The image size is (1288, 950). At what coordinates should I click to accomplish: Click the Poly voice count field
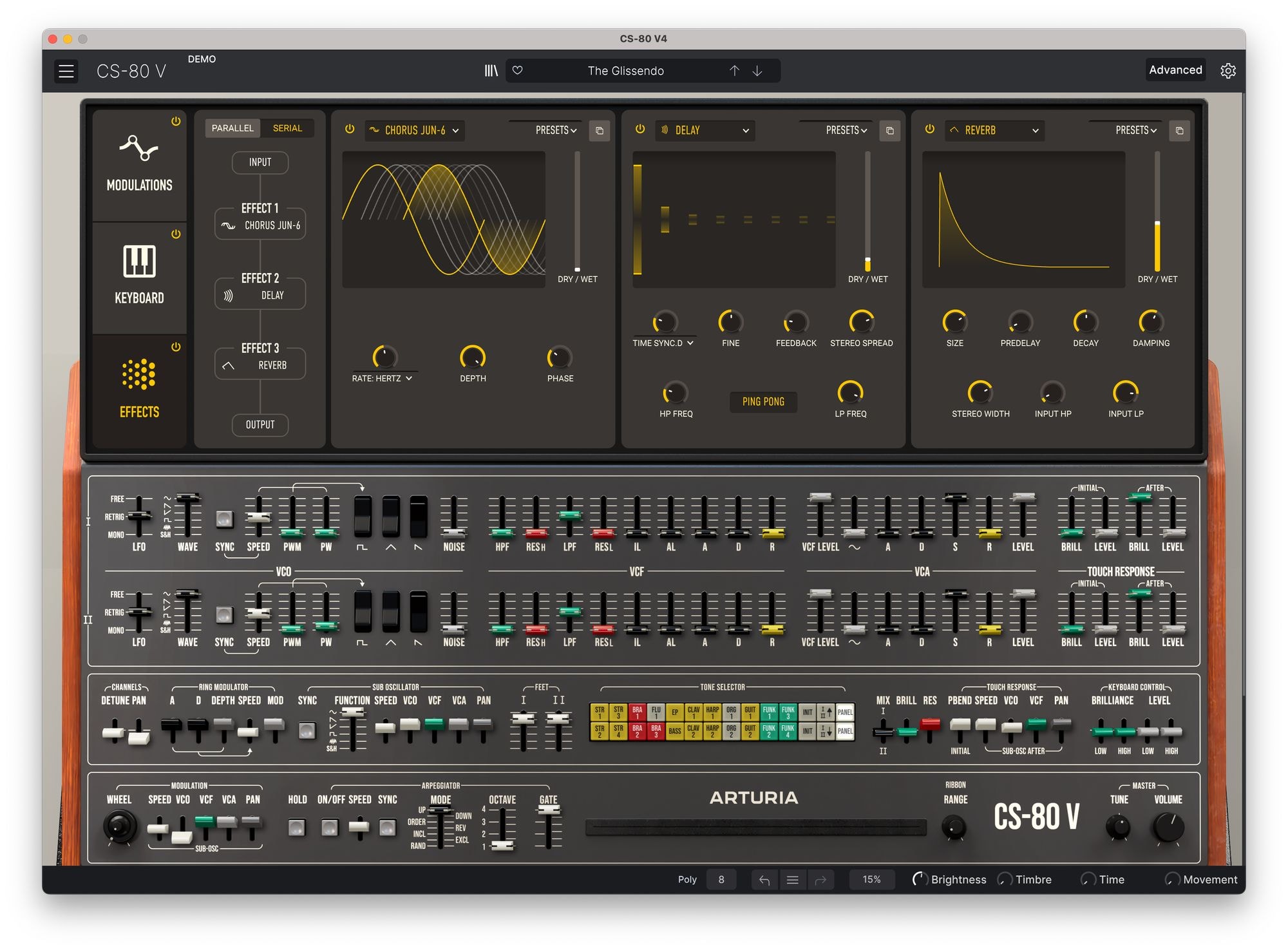pos(721,880)
